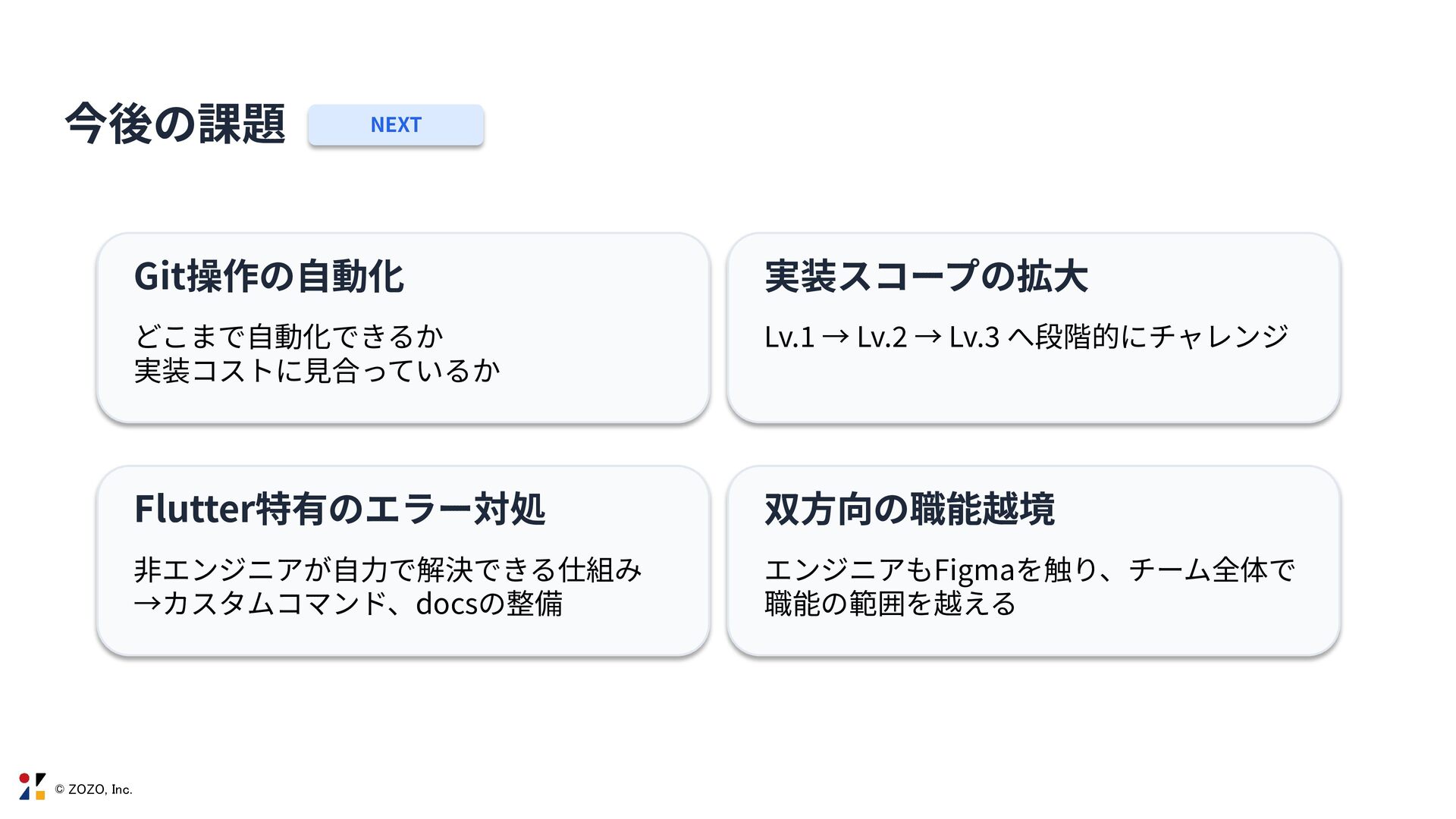Select the slide title 今後の課題
The width and height of the screenshot is (1456, 819).
point(175,124)
